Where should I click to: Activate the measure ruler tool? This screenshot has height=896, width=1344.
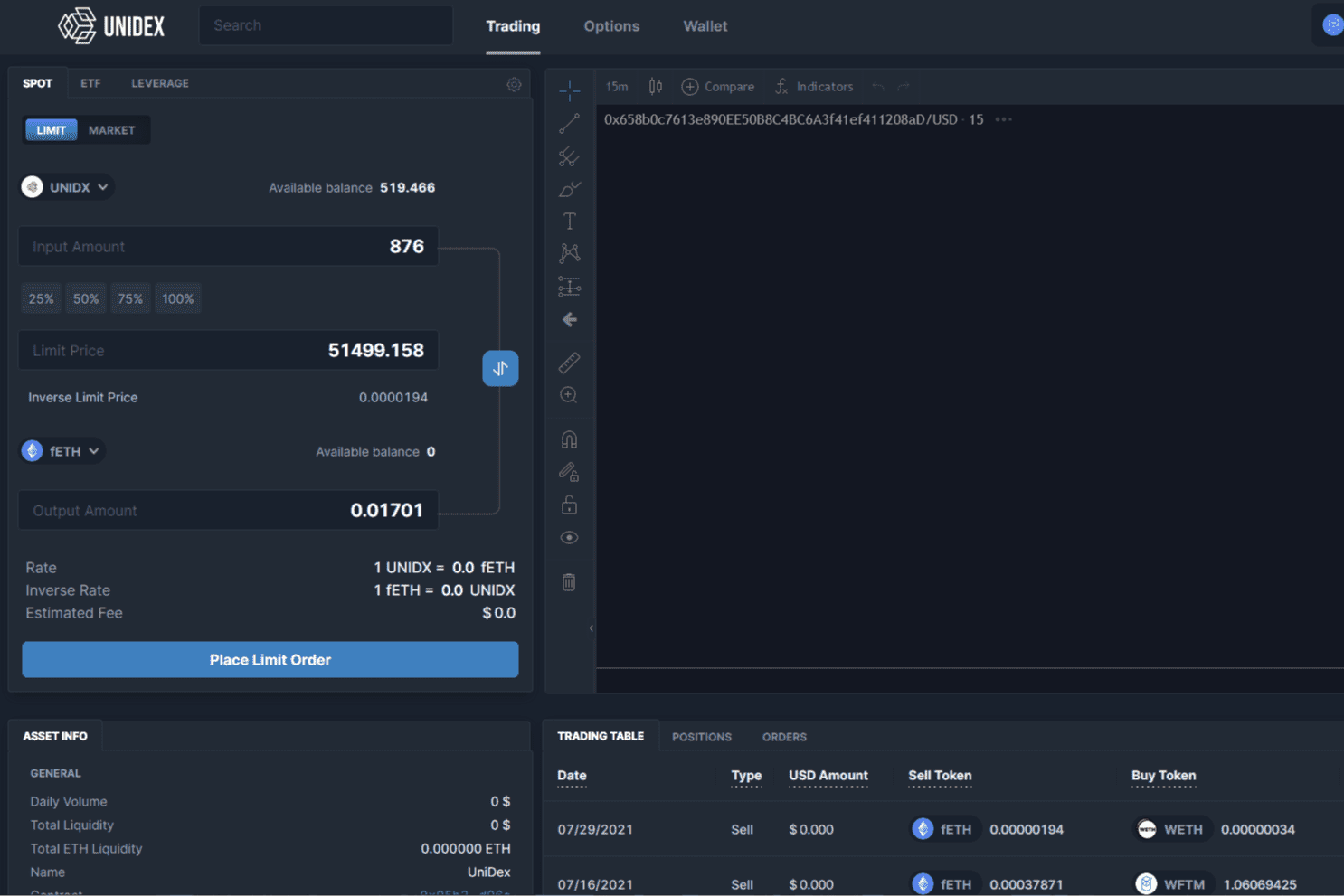(x=569, y=363)
